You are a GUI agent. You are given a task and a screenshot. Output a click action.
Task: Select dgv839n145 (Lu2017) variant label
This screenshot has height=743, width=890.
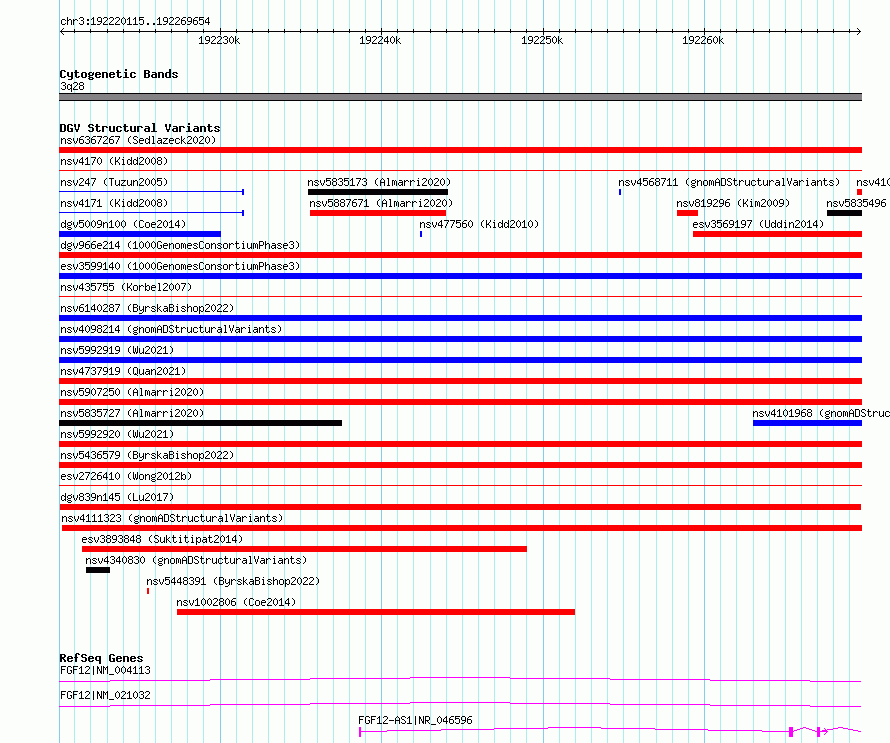tap(117, 497)
